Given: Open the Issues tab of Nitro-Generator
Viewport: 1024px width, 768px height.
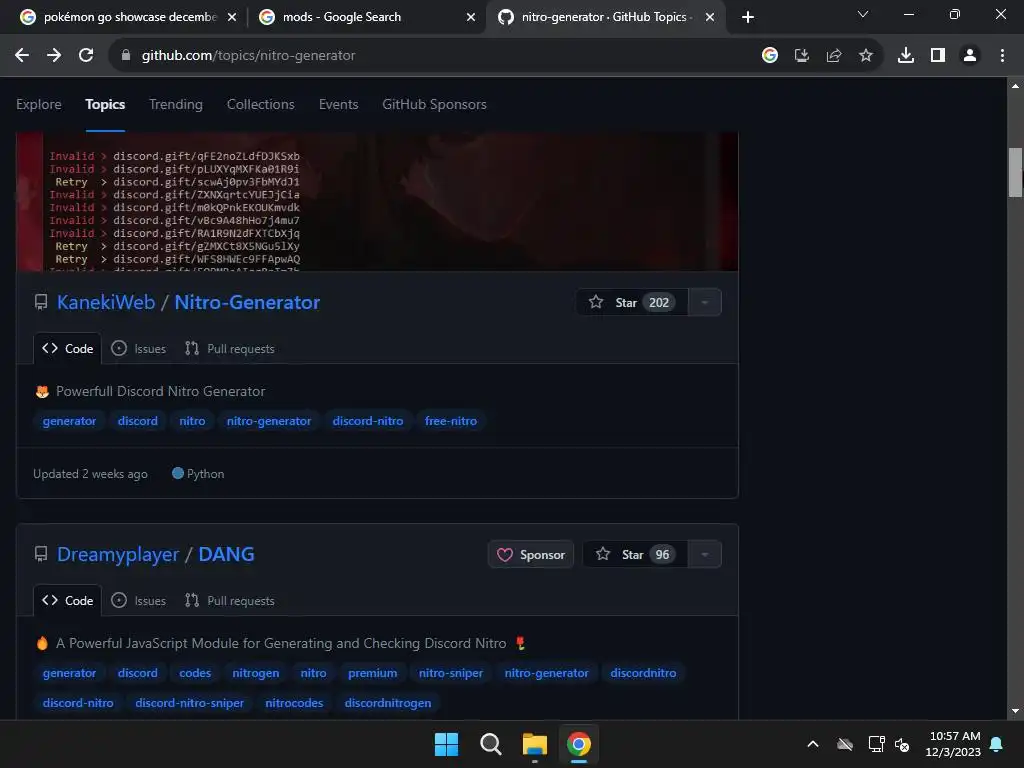Looking at the screenshot, I should [x=138, y=349].
